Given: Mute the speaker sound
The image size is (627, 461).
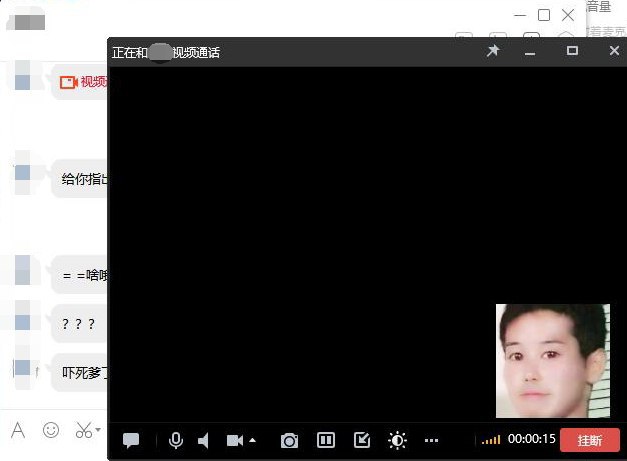Looking at the screenshot, I should 203,440.
